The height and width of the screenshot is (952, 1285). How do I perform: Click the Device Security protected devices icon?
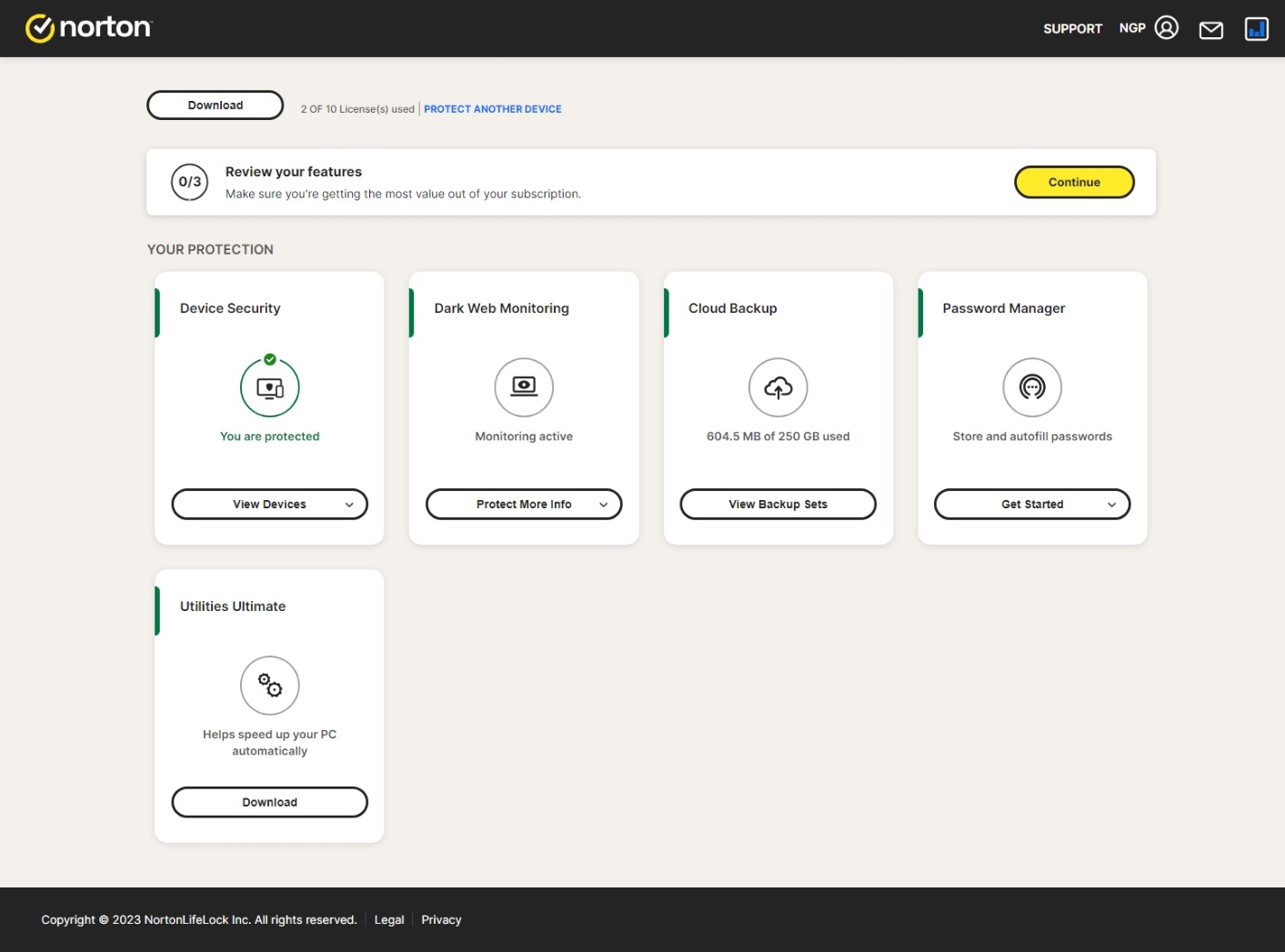[269, 386]
